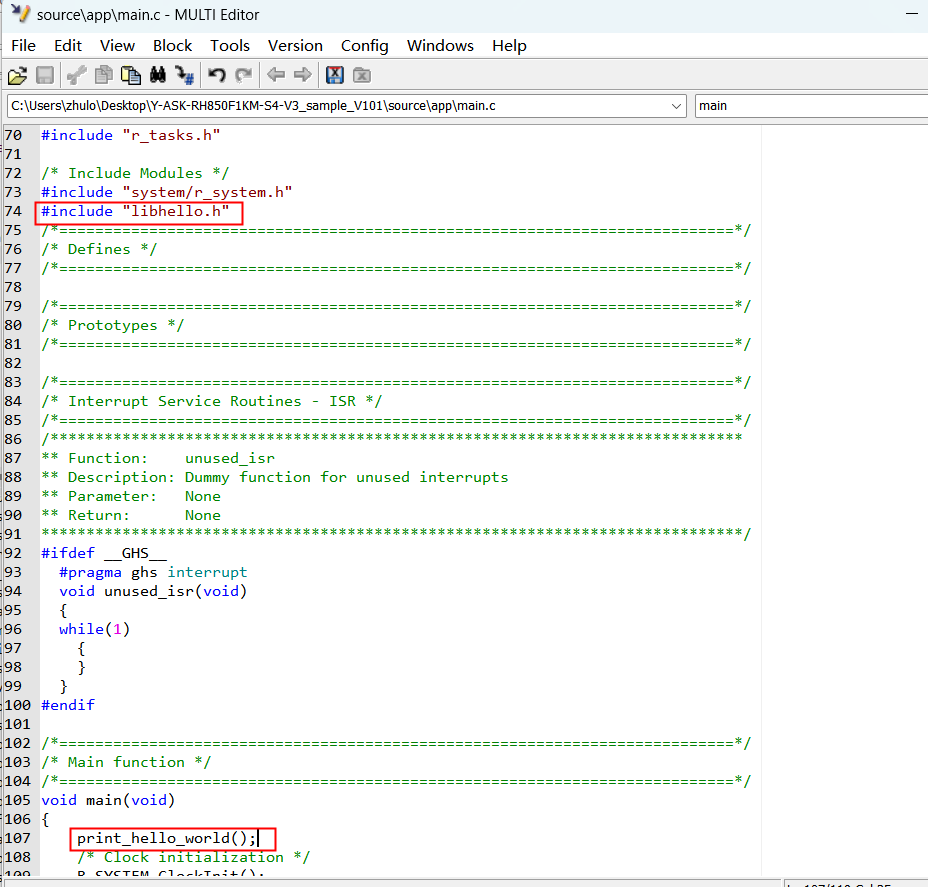This screenshot has width=928, height=887.
Task: Expand the file path dropdown
Action: [x=676, y=106]
